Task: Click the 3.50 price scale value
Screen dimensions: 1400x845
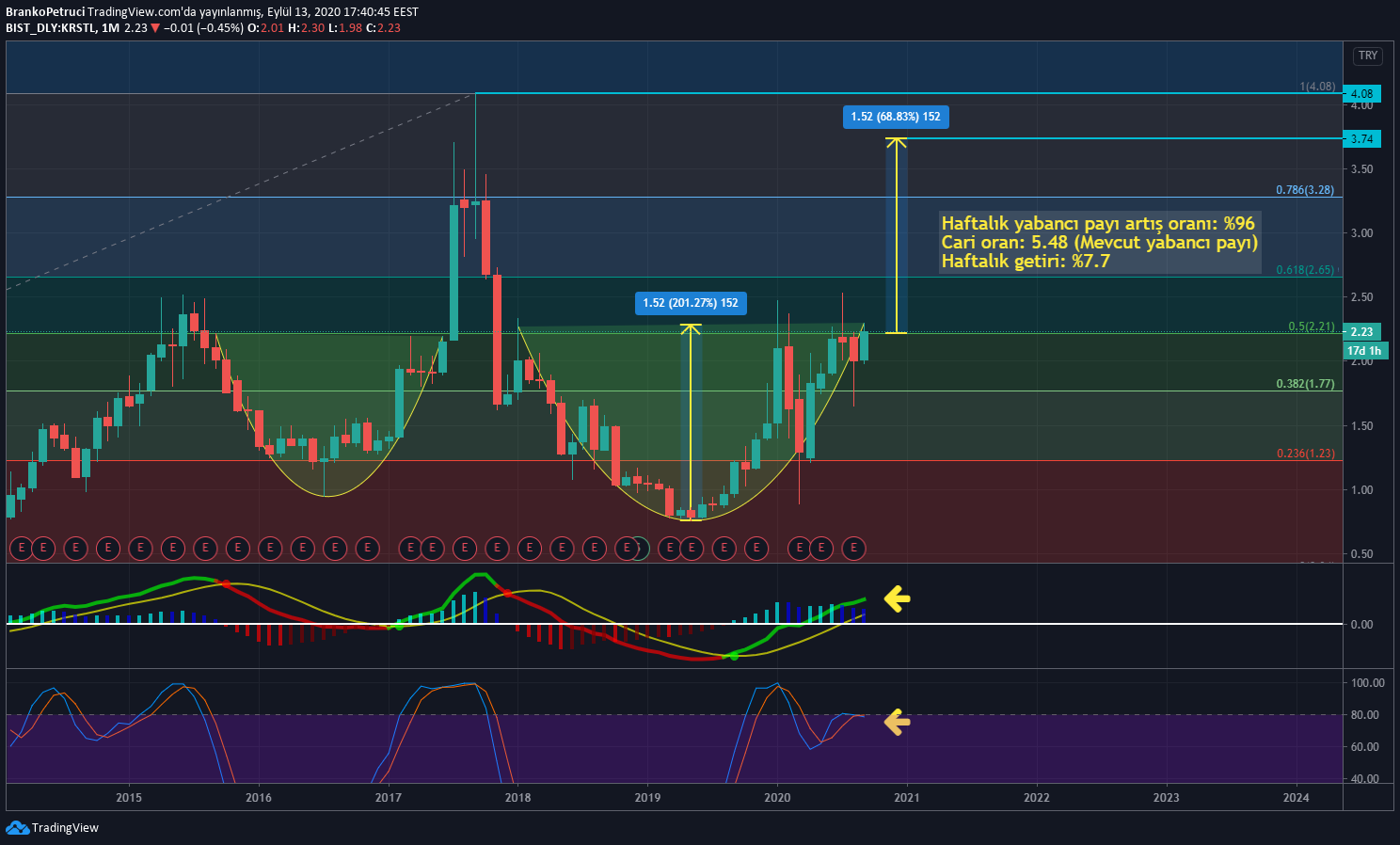Action: click(x=1361, y=169)
